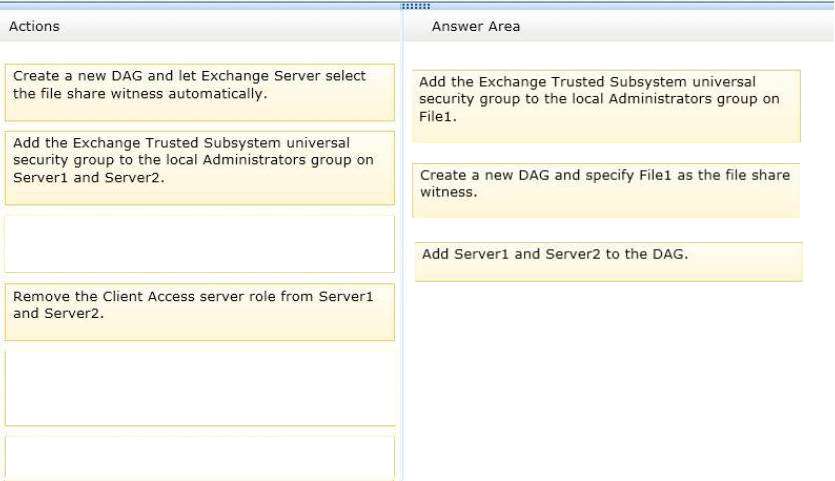Click 'Add Server1 and Server2 to the DAG' answer
The height and width of the screenshot is (481, 835).
[609, 262]
